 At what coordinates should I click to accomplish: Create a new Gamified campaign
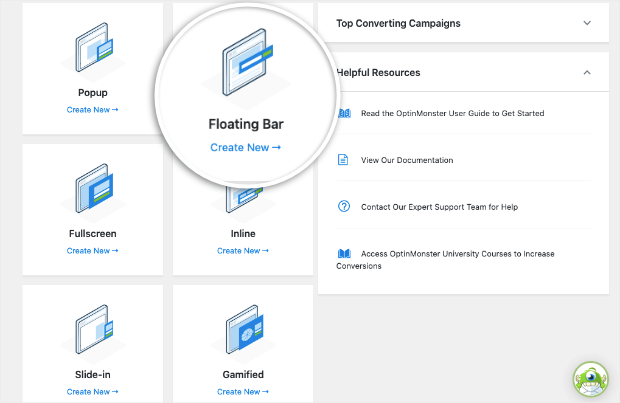click(243, 392)
